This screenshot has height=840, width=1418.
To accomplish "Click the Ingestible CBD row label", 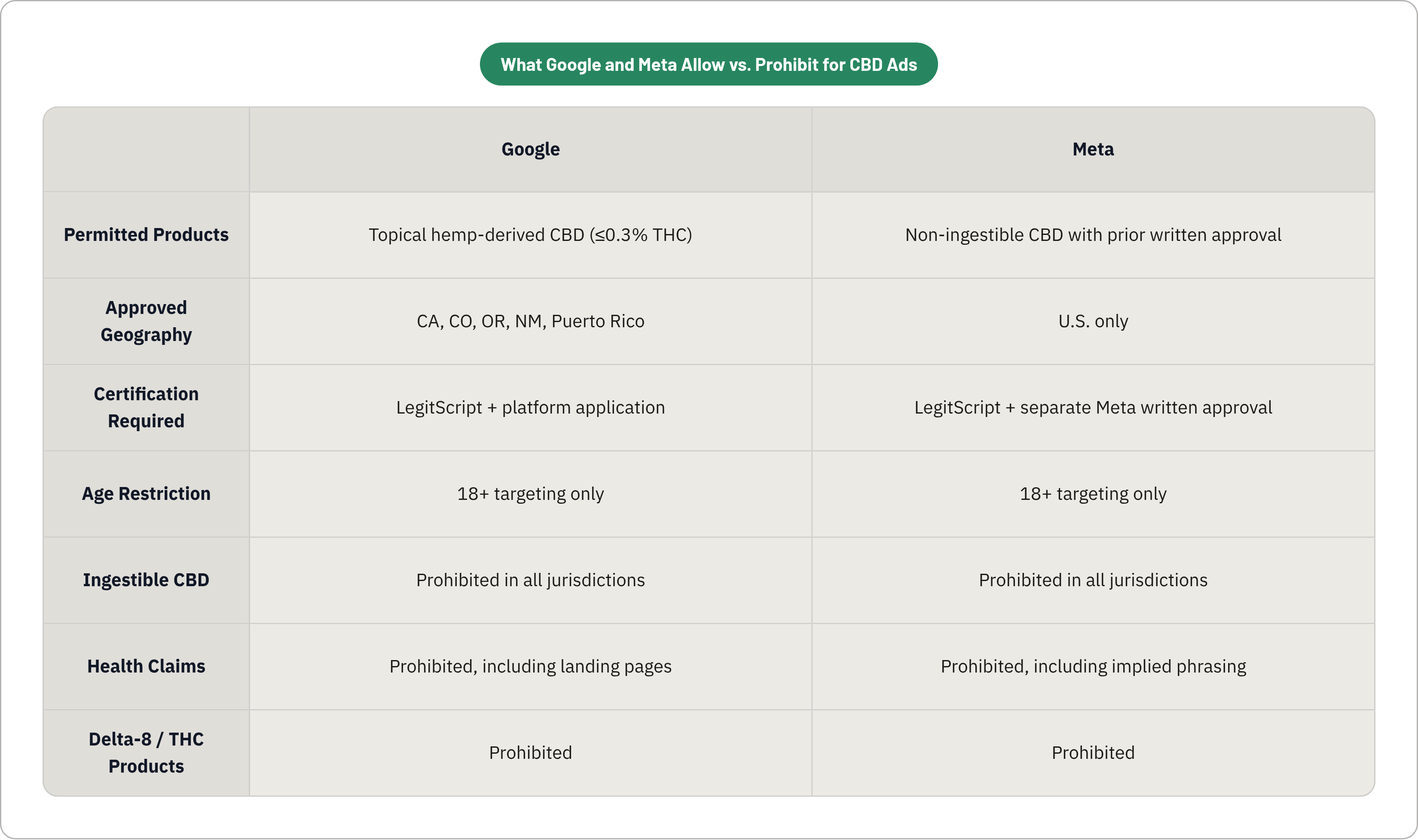I will click(x=146, y=580).
